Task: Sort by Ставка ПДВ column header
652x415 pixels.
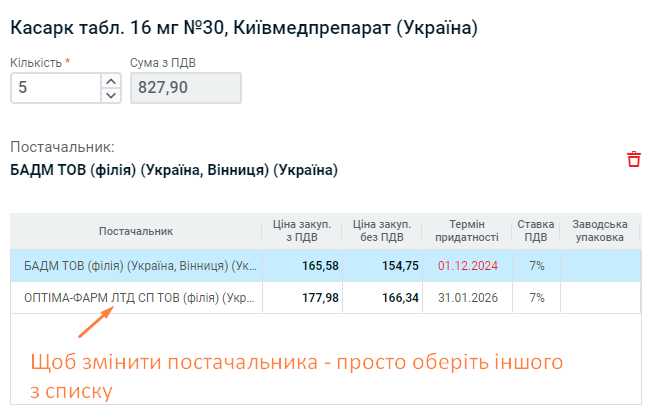Action: [536, 231]
